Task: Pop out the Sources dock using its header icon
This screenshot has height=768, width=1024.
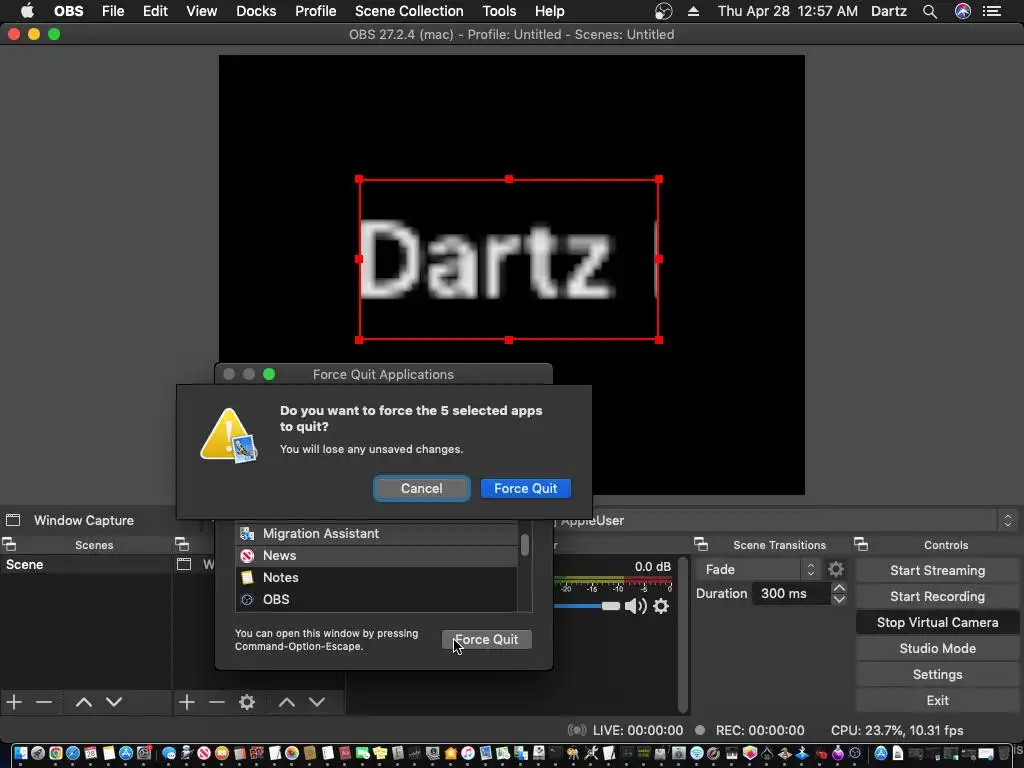Action: [x=182, y=544]
